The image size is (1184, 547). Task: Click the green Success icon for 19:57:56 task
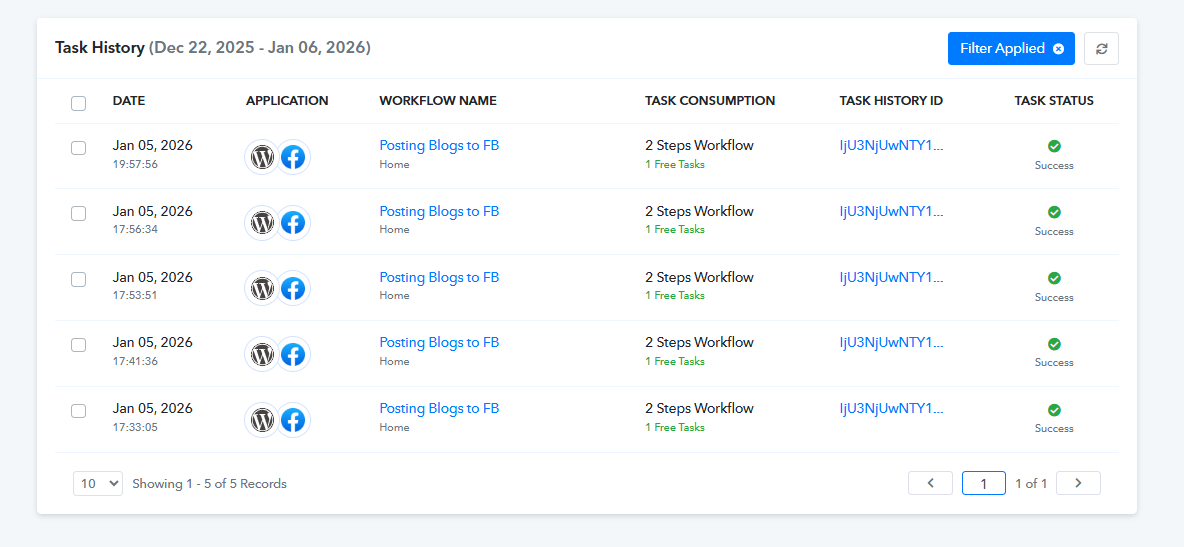click(1054, 146)
